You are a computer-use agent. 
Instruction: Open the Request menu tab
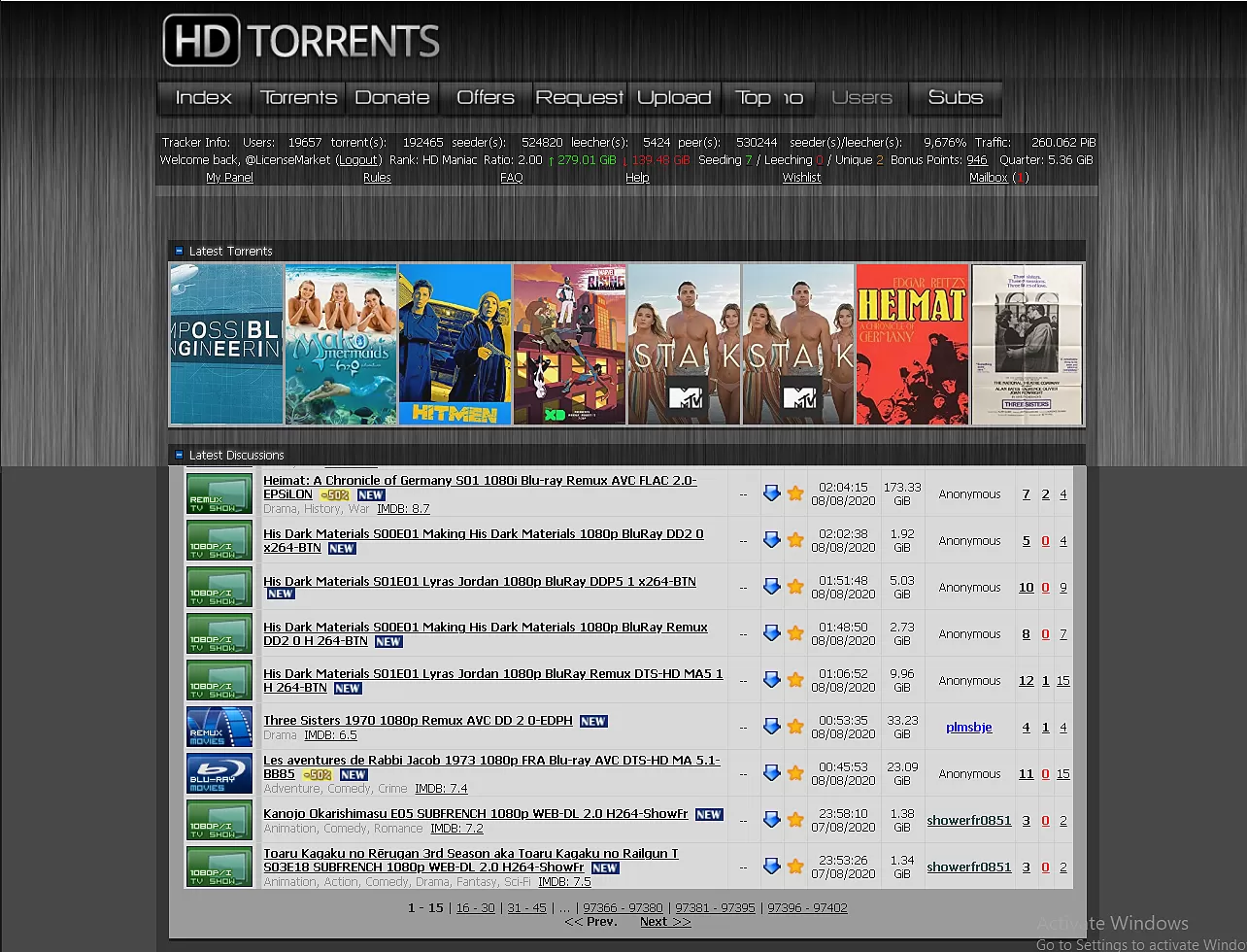580,97
